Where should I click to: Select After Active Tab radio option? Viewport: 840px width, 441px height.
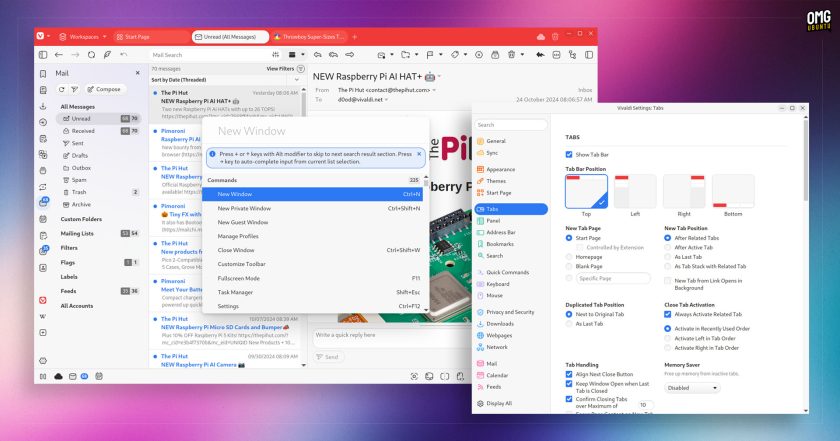(x=668, y=248)
